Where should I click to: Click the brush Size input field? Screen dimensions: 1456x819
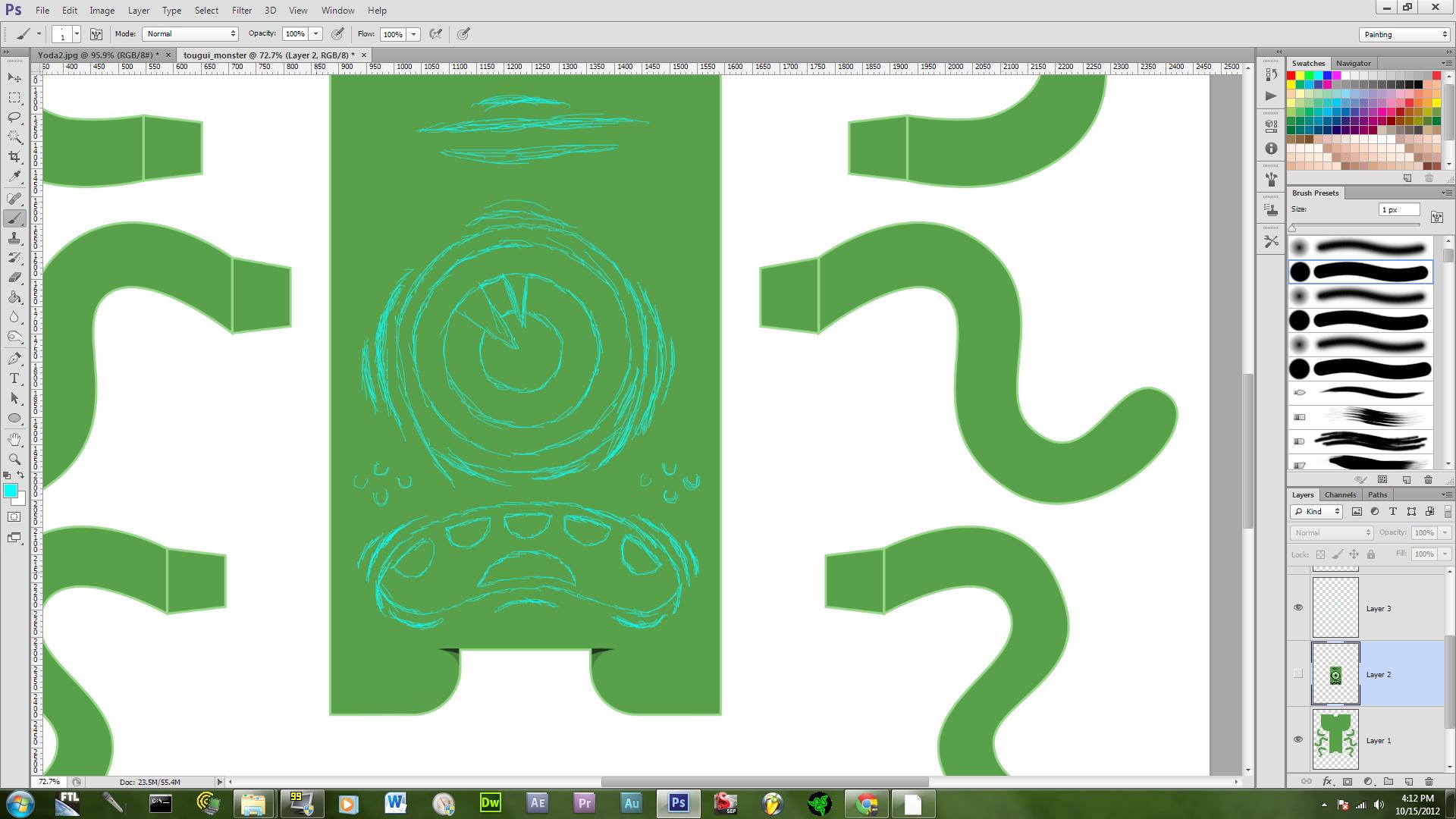[x=1398, y=210]
